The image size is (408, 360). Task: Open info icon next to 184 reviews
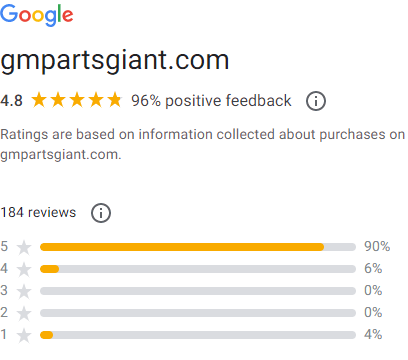pyautogui.click(x=101, y=213)
